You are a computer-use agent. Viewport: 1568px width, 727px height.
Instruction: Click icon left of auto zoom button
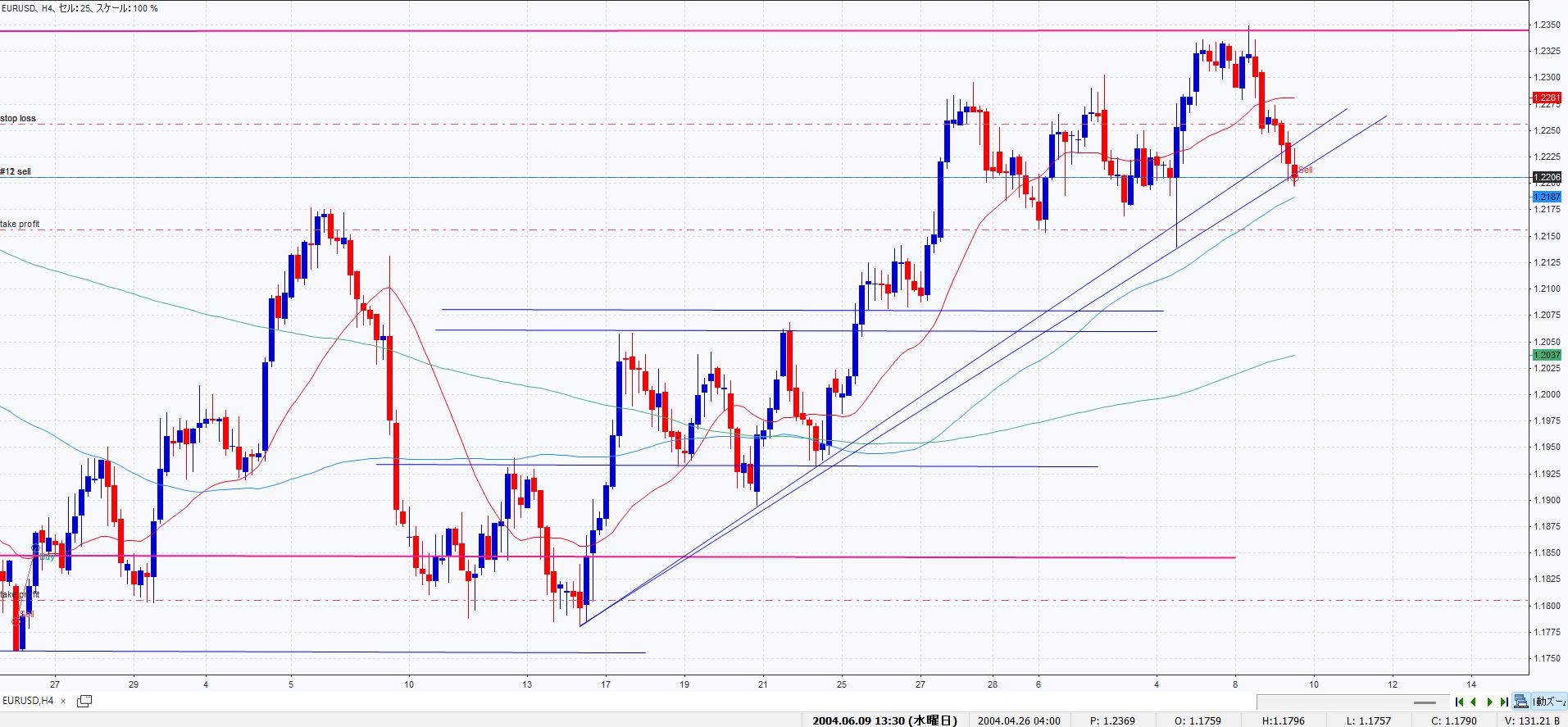tap(1521, 702)
